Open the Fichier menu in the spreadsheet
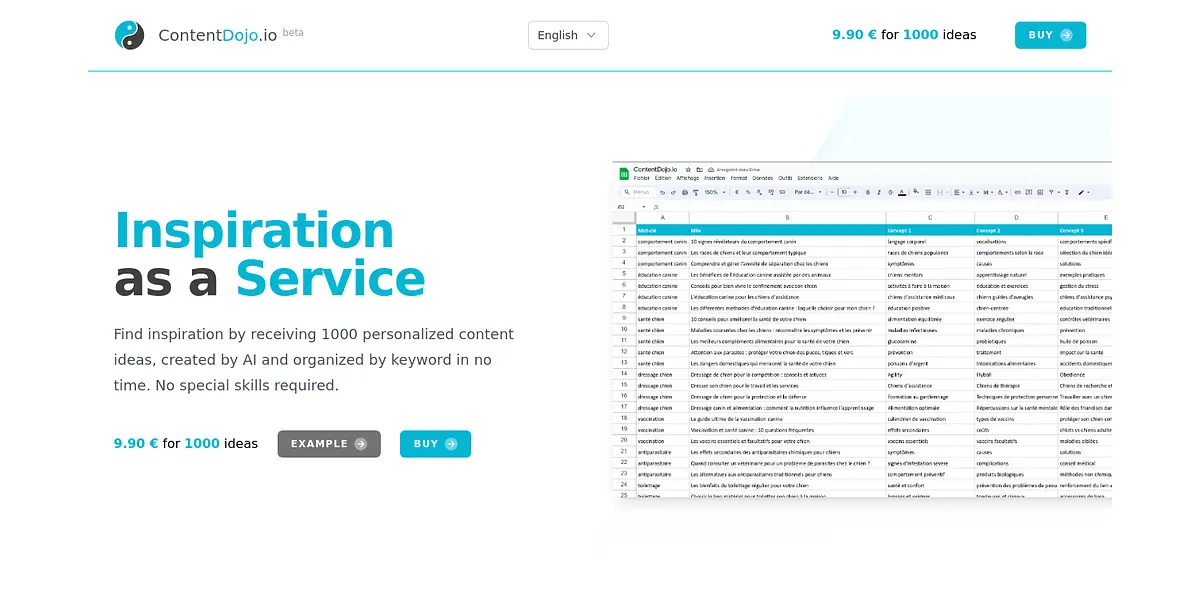The width and height of the screenshot is (1200, 600). (641, 178)
